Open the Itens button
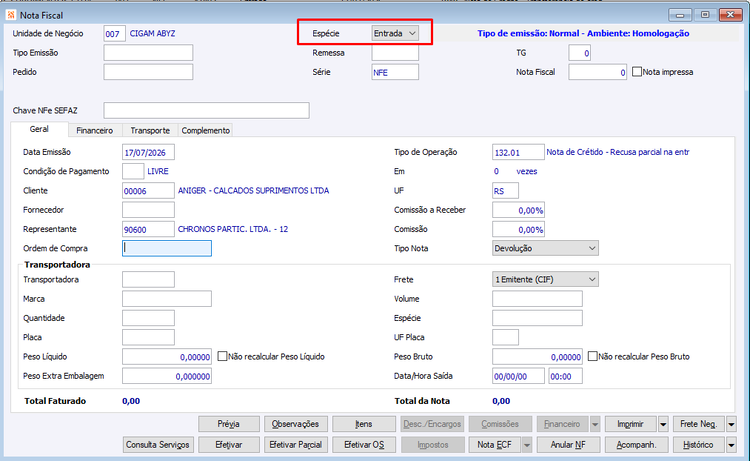This screenshot has width=750, height=461. coord(364,424)
